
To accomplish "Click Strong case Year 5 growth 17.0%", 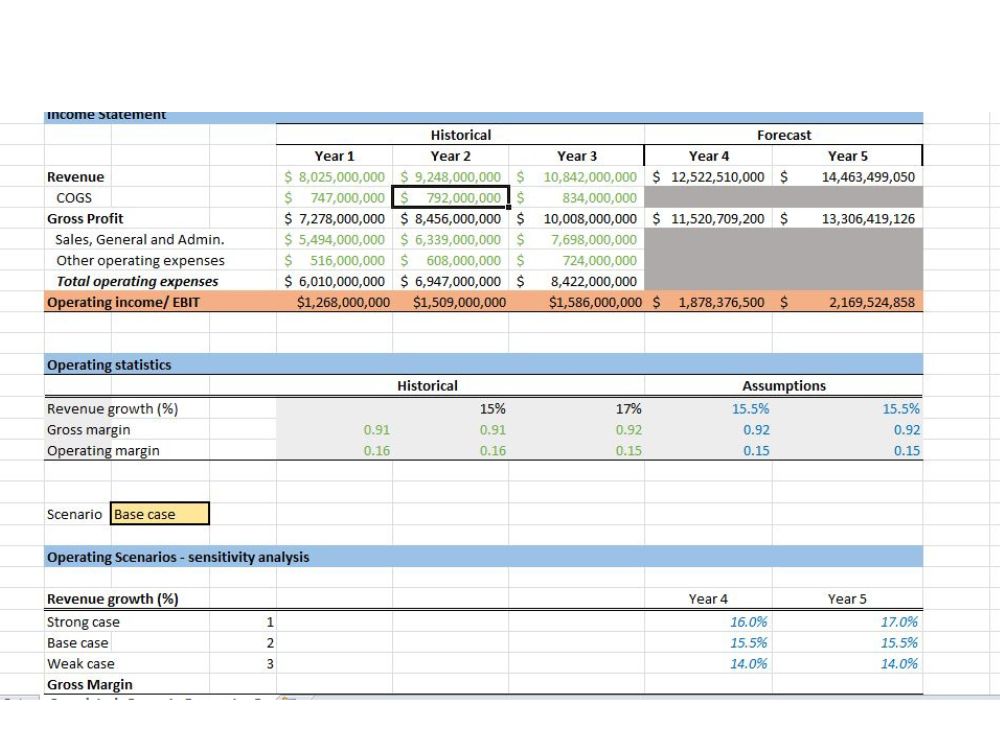I will [x=847, y=622].
